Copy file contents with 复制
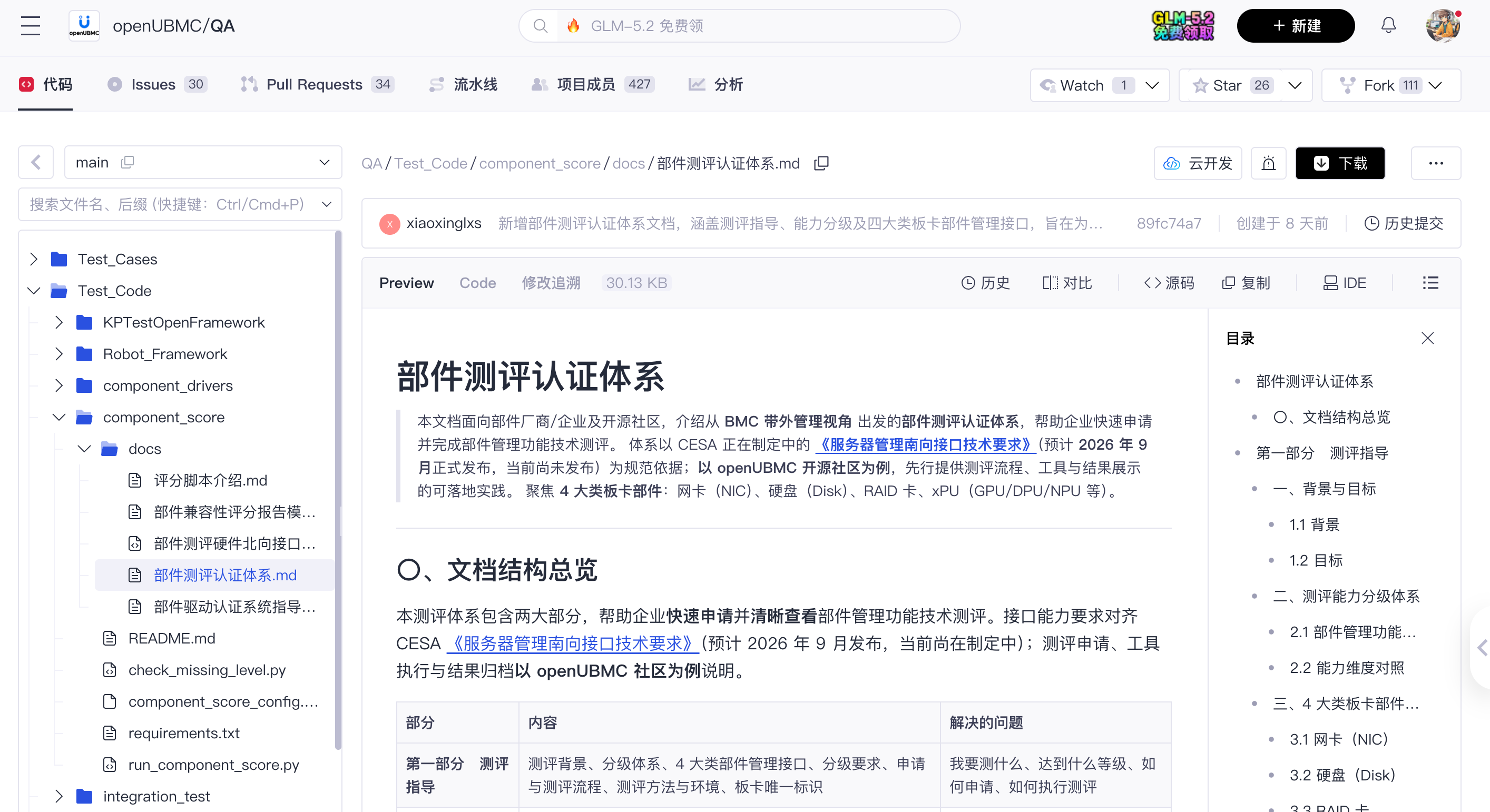 pos(1246,283)
